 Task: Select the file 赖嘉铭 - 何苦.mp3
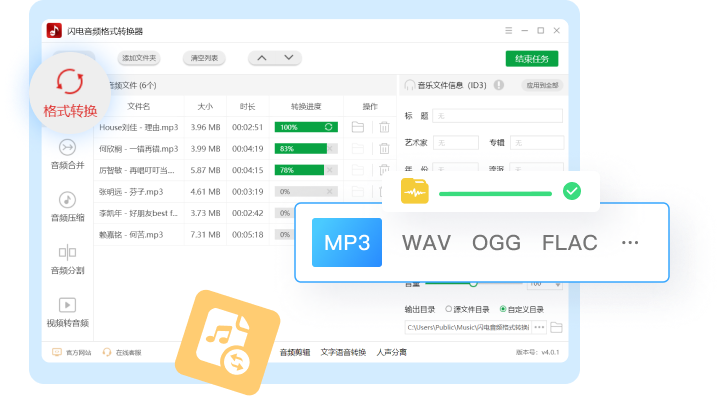pyautogui.click(x=131, y=235)
